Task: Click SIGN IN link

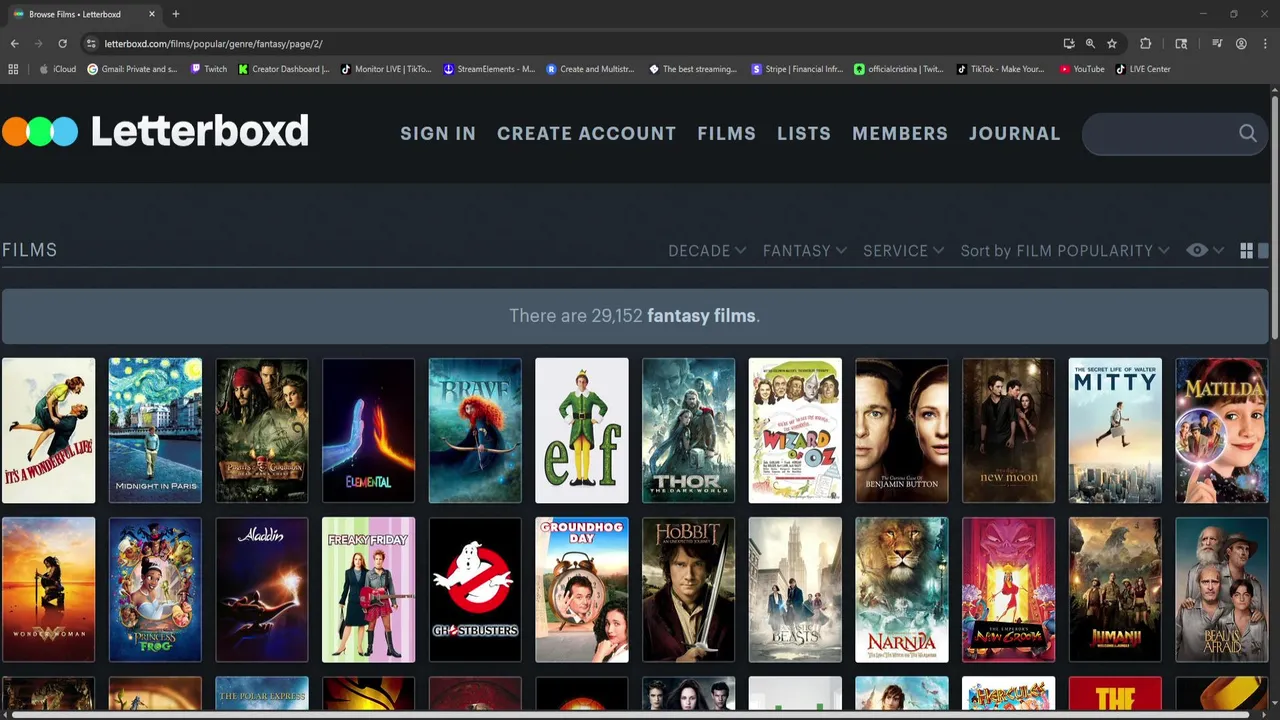Action: point(438,133)
